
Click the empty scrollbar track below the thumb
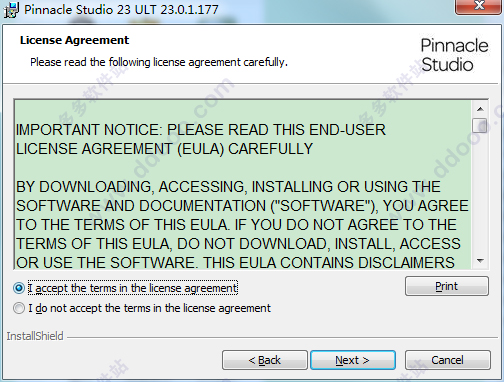480,193
